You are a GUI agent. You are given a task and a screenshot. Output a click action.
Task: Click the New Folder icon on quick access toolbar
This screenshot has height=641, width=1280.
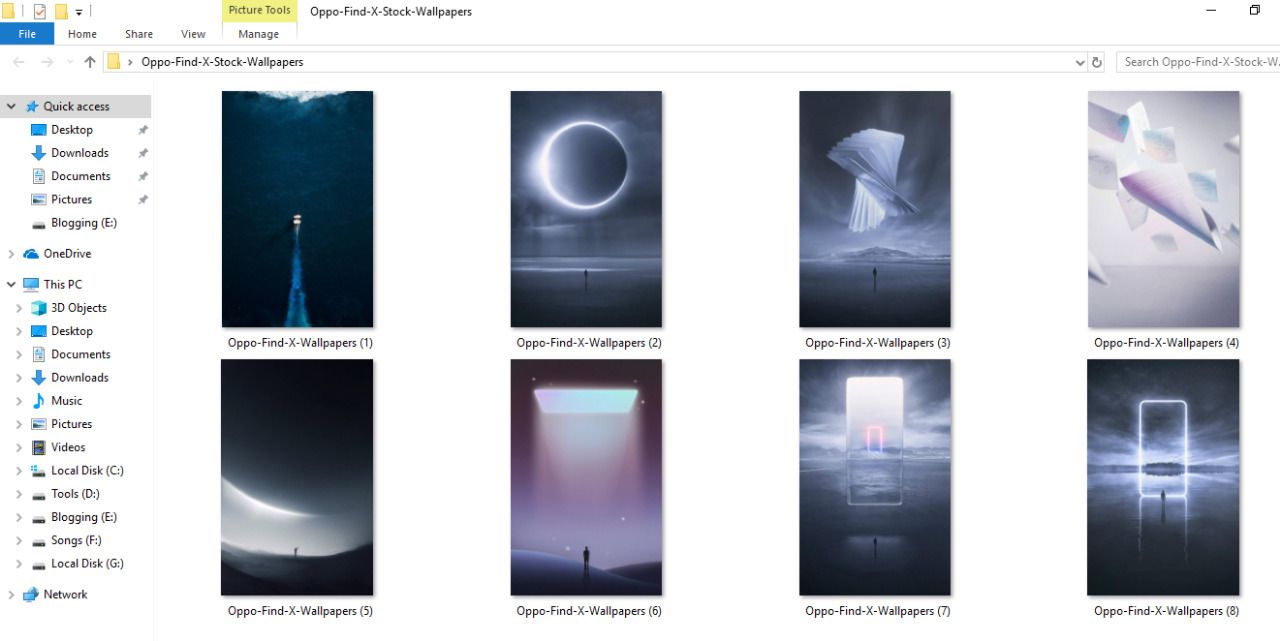pyautogui.click(x=61, y=10)
